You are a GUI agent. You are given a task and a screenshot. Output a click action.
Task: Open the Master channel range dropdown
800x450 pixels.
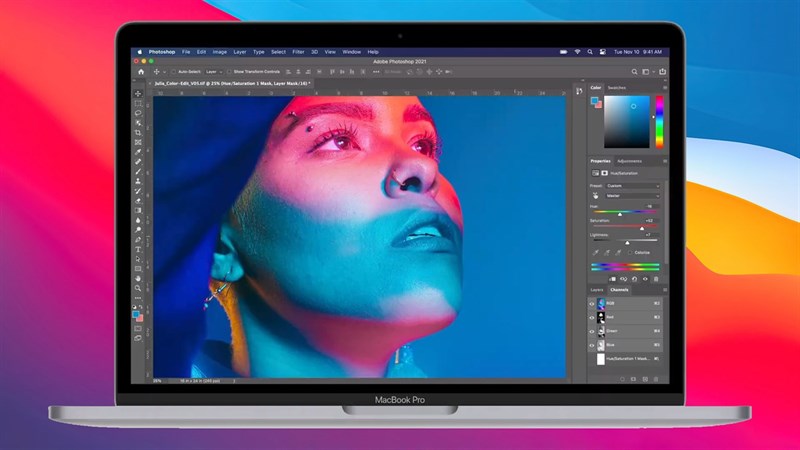click(633, 196)
